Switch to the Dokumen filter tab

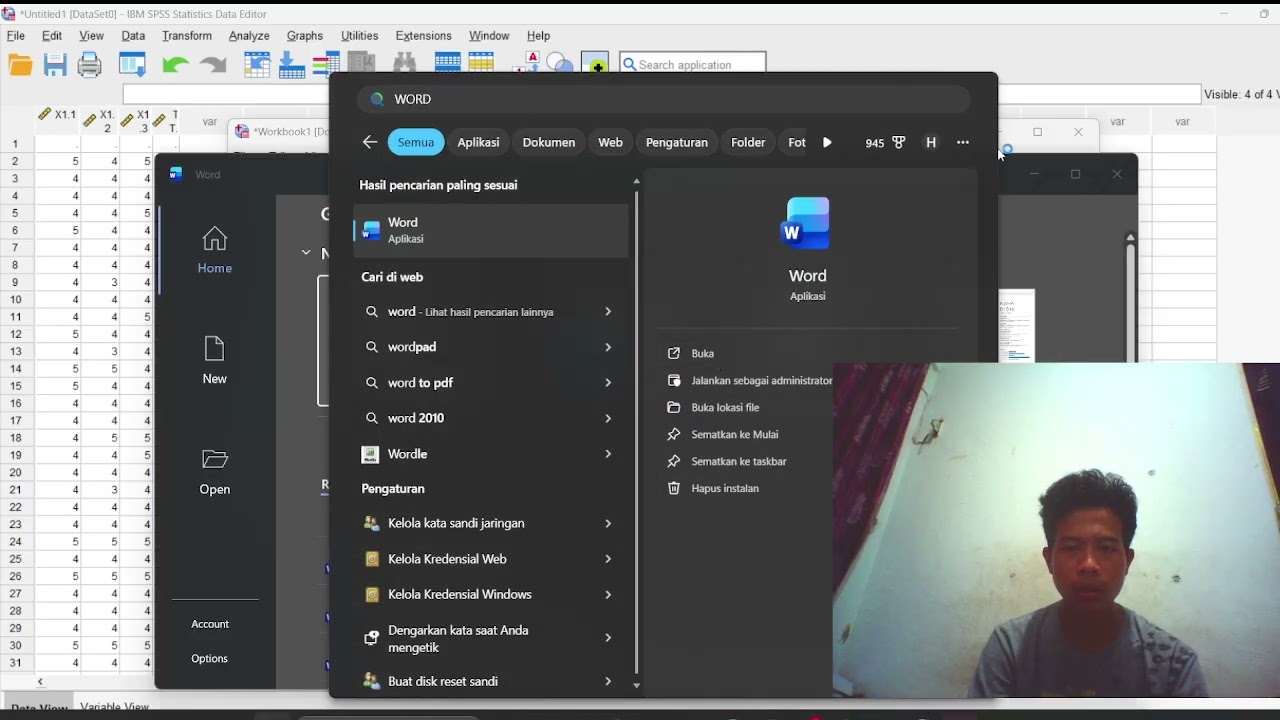[x=549, y=142]
